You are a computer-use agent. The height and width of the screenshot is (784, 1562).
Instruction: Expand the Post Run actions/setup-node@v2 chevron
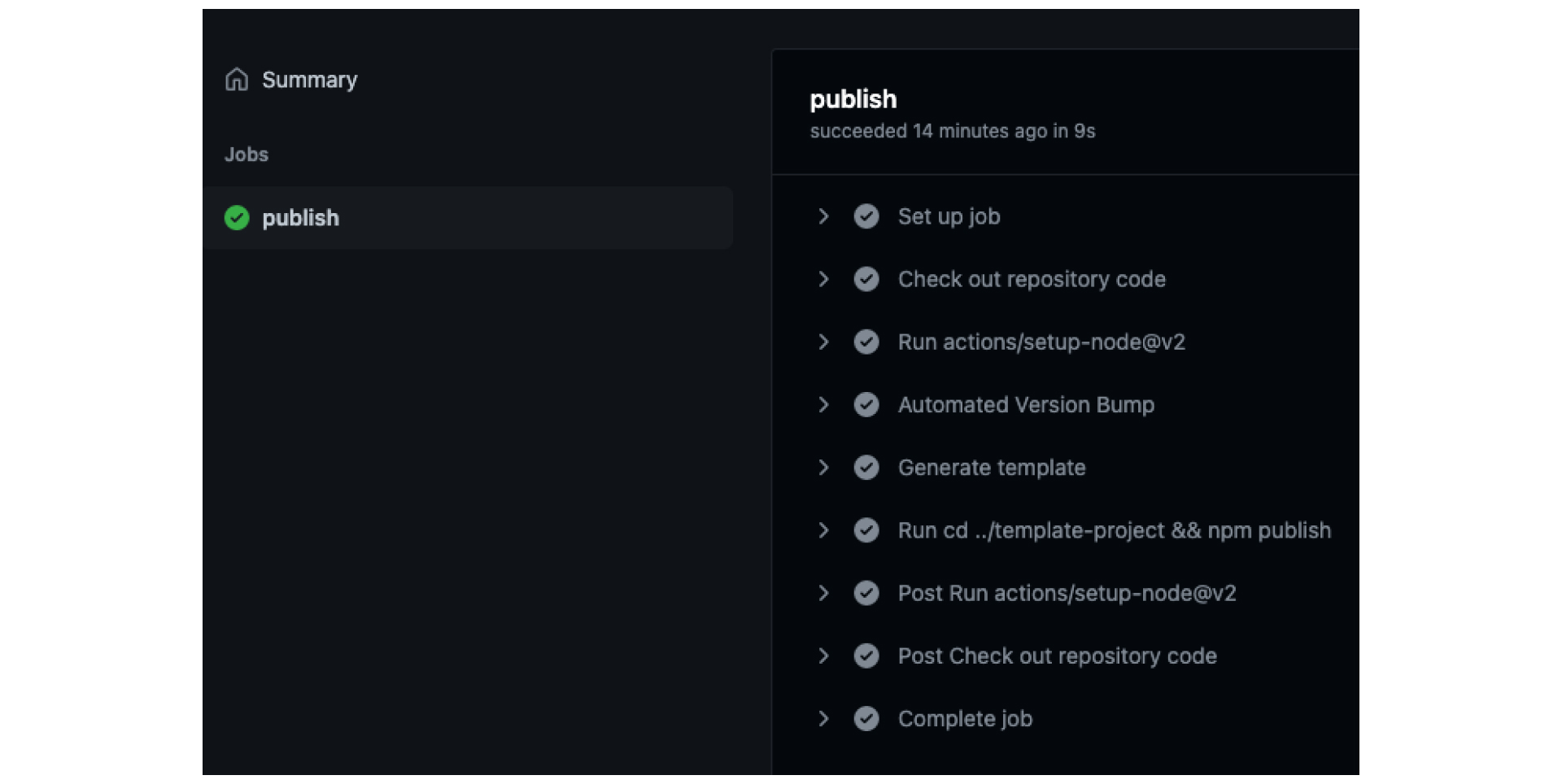(823, 593)
